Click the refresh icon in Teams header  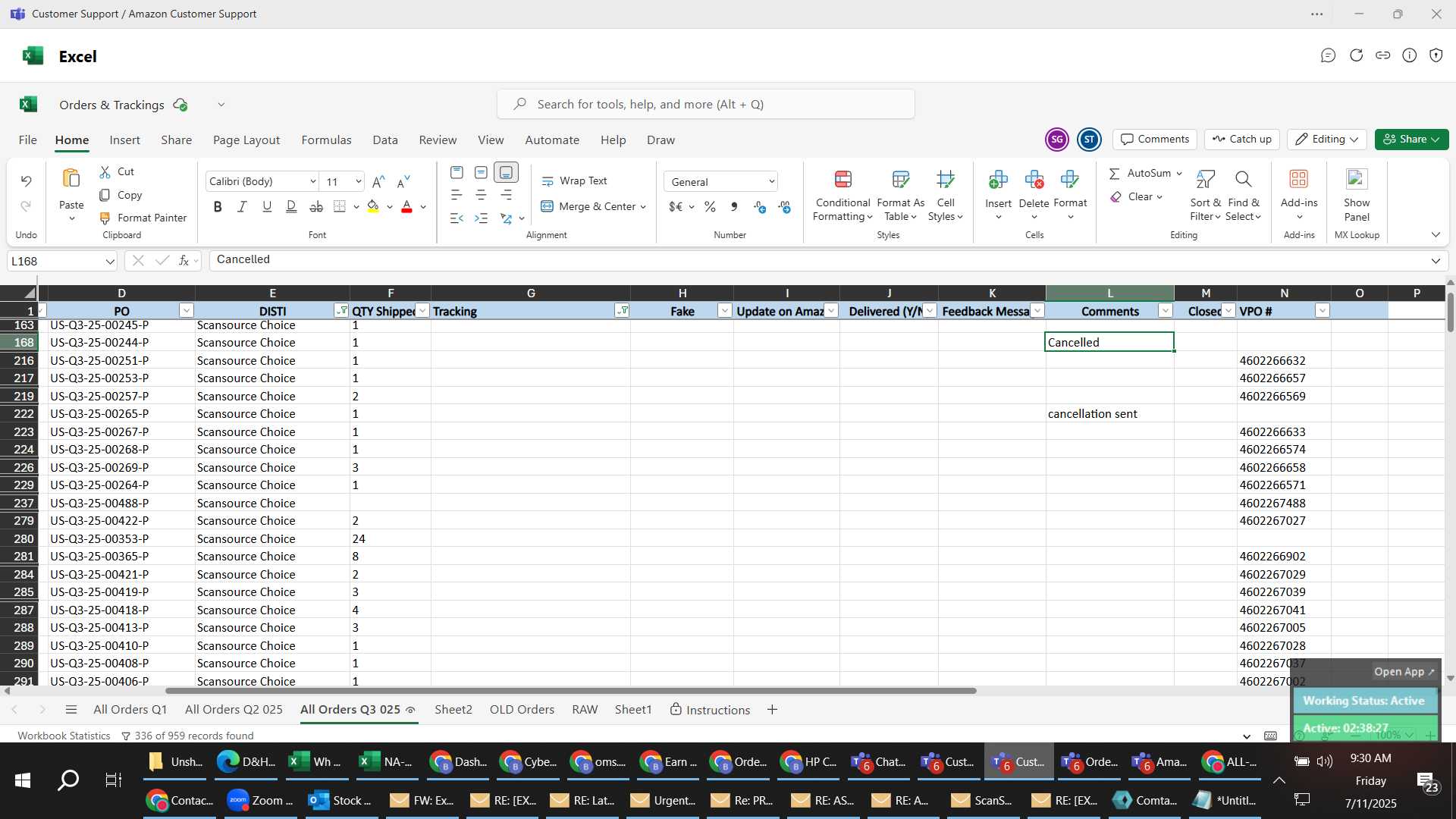(x=1356, y=55)
